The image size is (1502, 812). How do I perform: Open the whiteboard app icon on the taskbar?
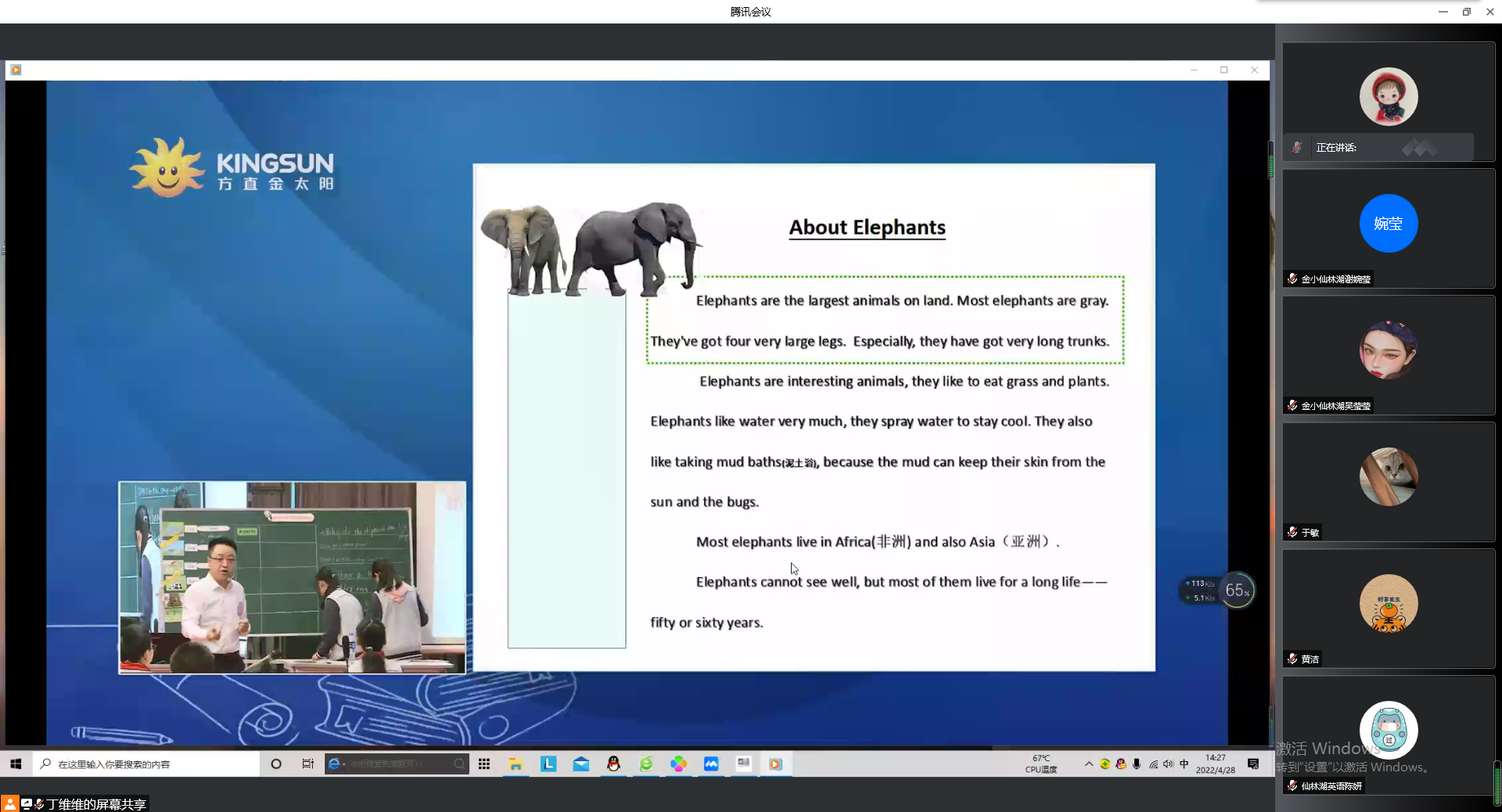tap(743, 763)
